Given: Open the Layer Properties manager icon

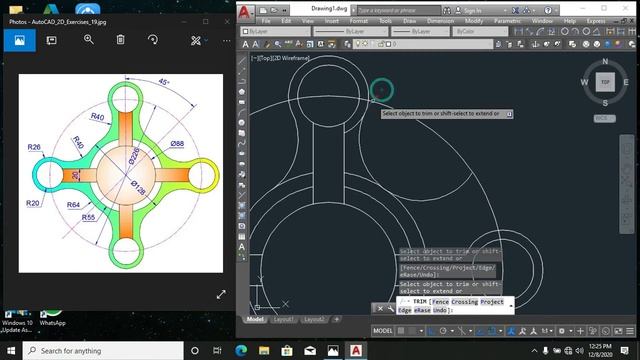Looking at the screenshot, I should 347,44.
